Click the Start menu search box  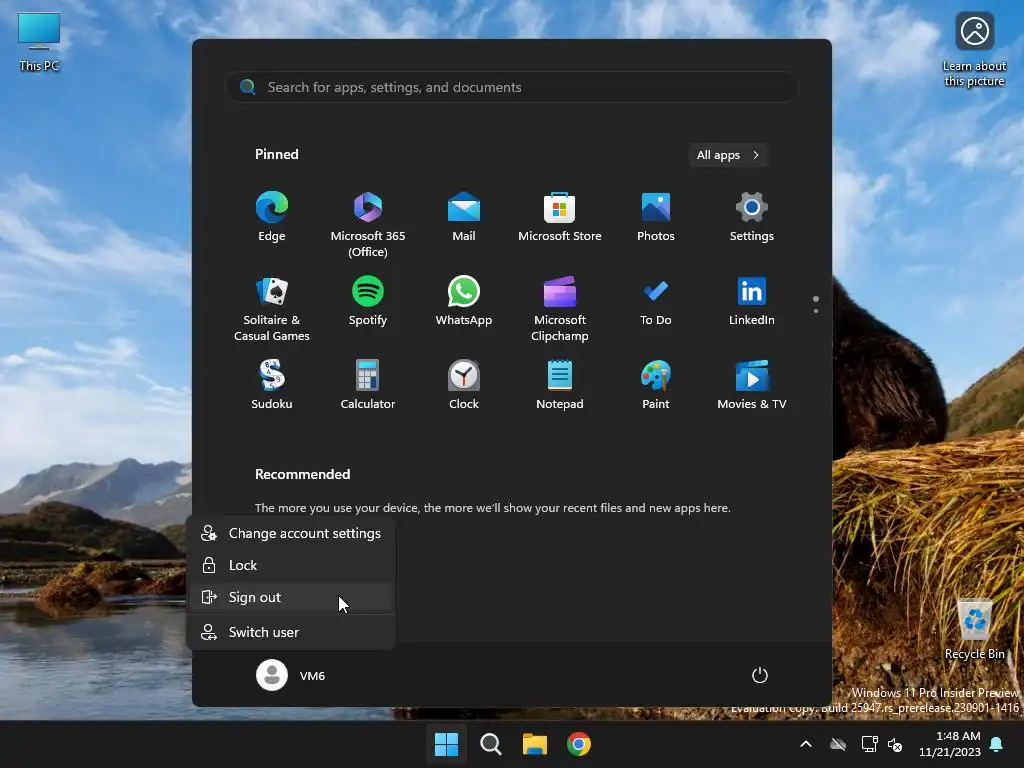coord(512,87)
